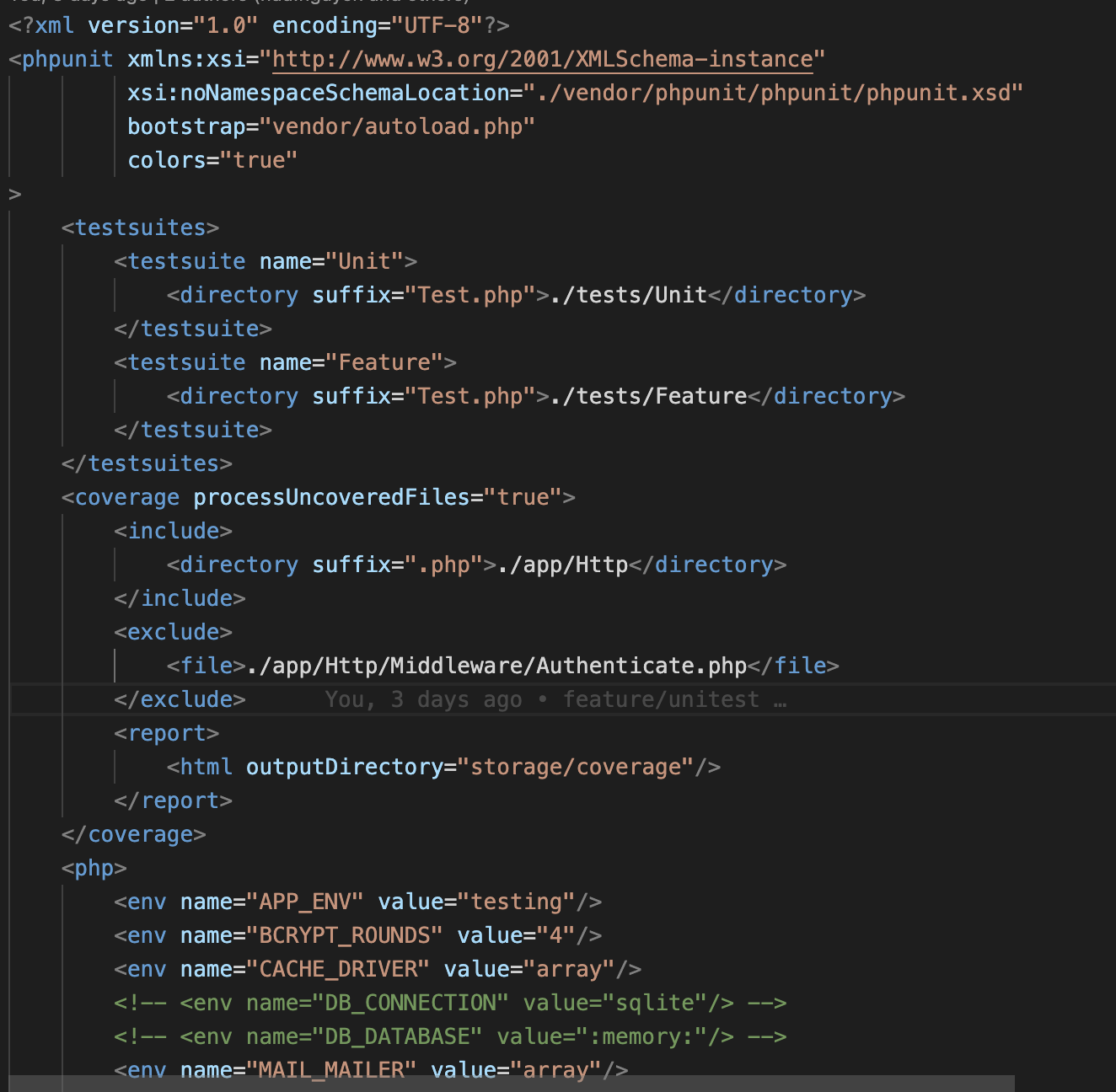The image size is (1116, 1092).
Task: Click the opening <testsuites> tag
Action: click(140, 228)
